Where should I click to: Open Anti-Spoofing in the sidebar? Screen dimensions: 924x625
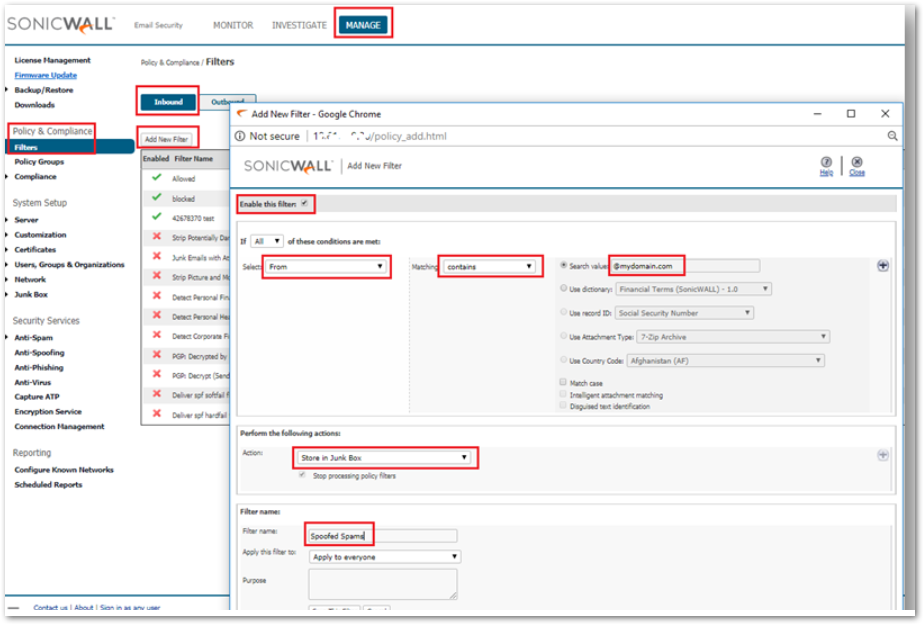[39, 353]
